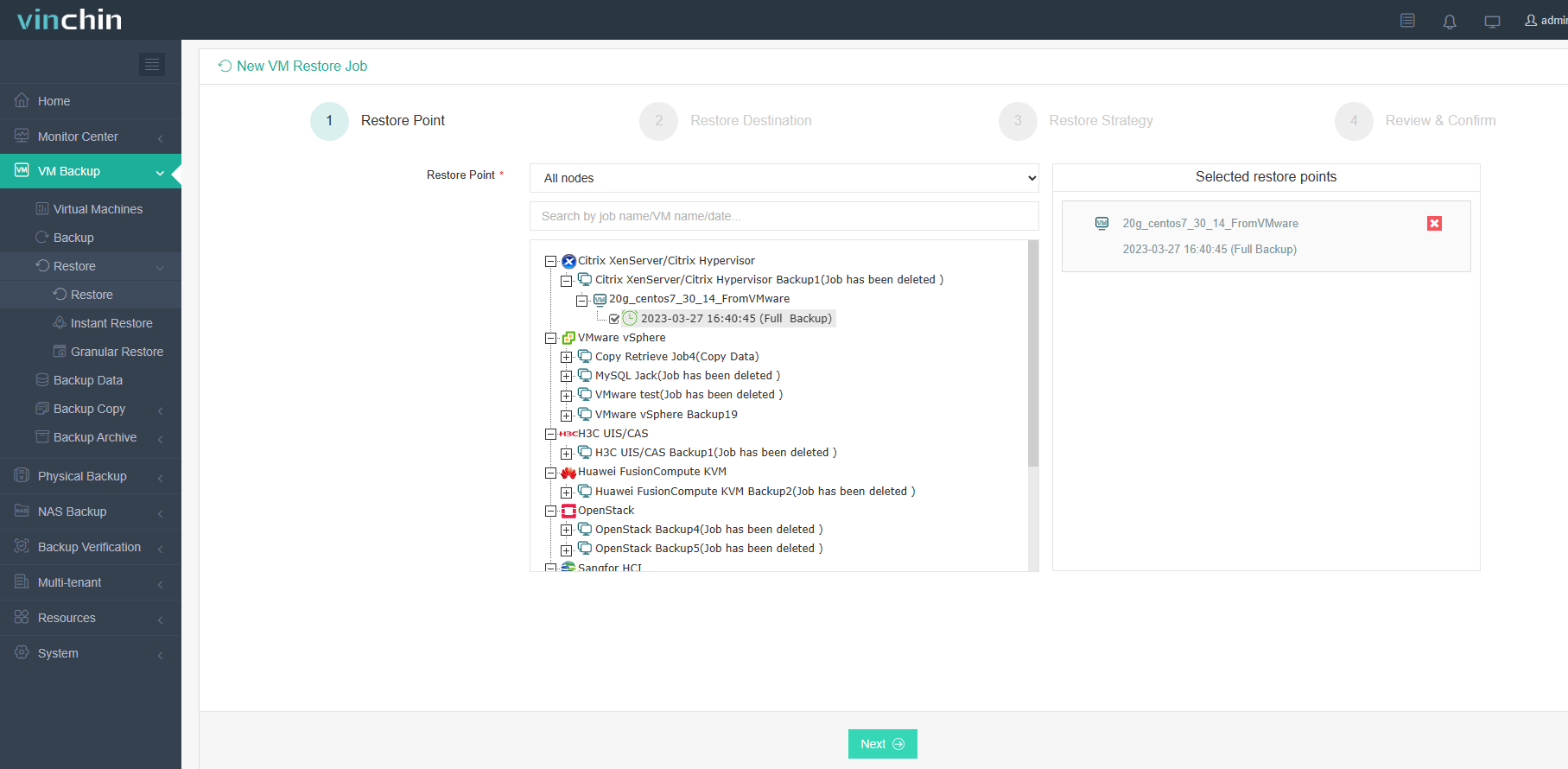The image size is (1568, 769).
Task: Click the job icon beside VMware vSphere Backup19
Action: tap(585, 414)
